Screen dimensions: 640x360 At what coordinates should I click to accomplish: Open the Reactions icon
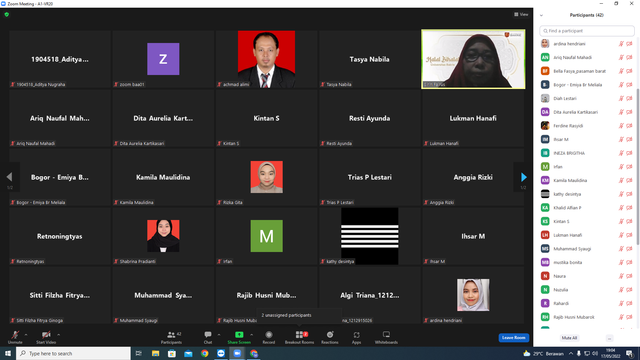click(x=330, y=335)
